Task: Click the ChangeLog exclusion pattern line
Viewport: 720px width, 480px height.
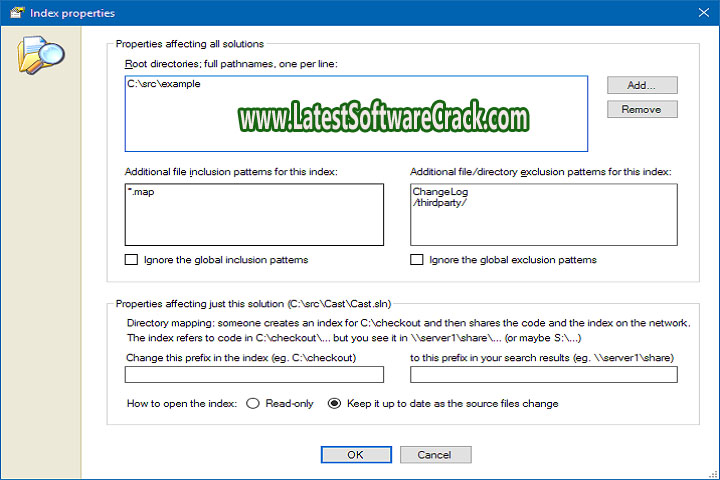Action: click(x=440, y=191)
